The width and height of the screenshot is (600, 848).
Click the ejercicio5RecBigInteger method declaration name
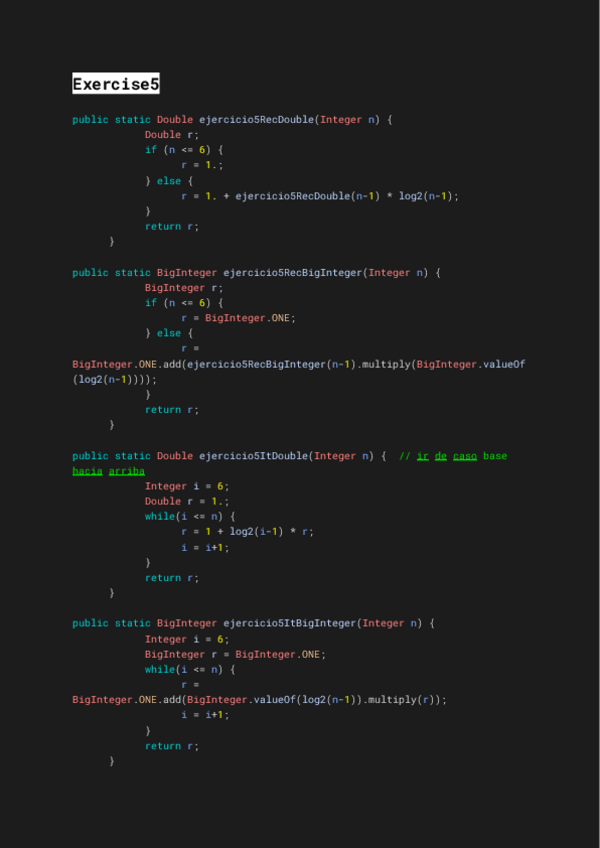(293, 273)
